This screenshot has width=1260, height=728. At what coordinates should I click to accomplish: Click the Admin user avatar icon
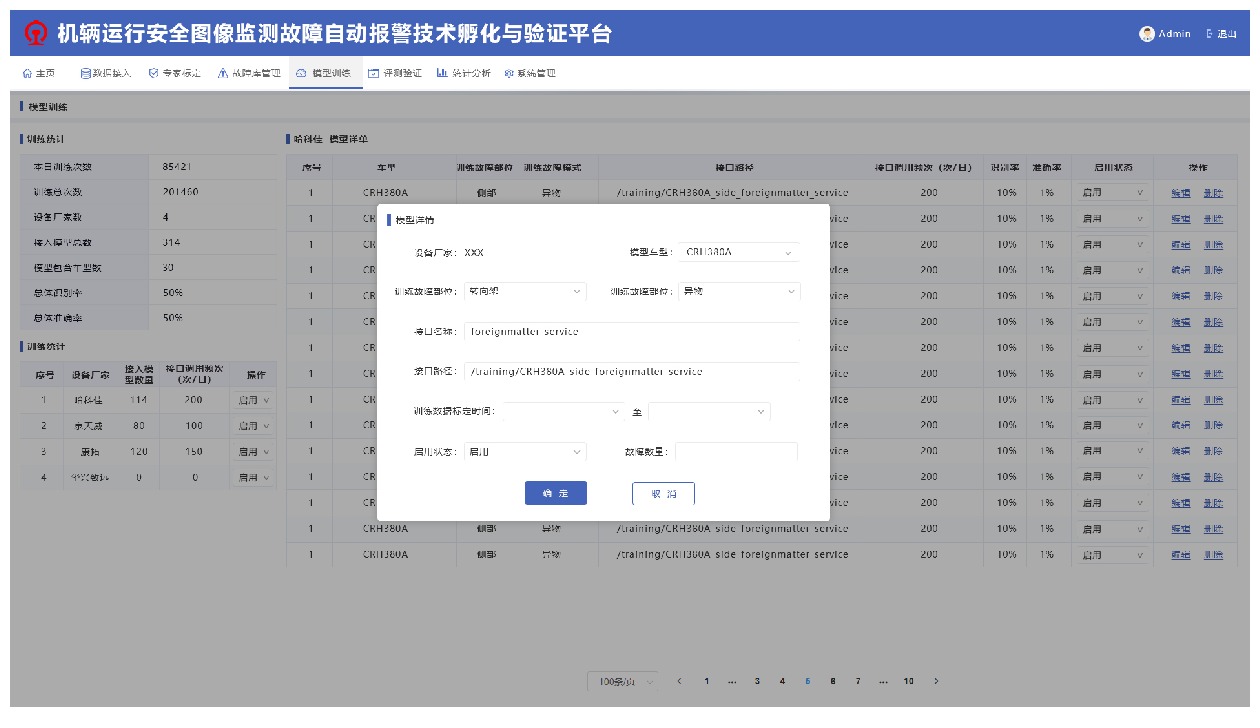(1146, 34)
